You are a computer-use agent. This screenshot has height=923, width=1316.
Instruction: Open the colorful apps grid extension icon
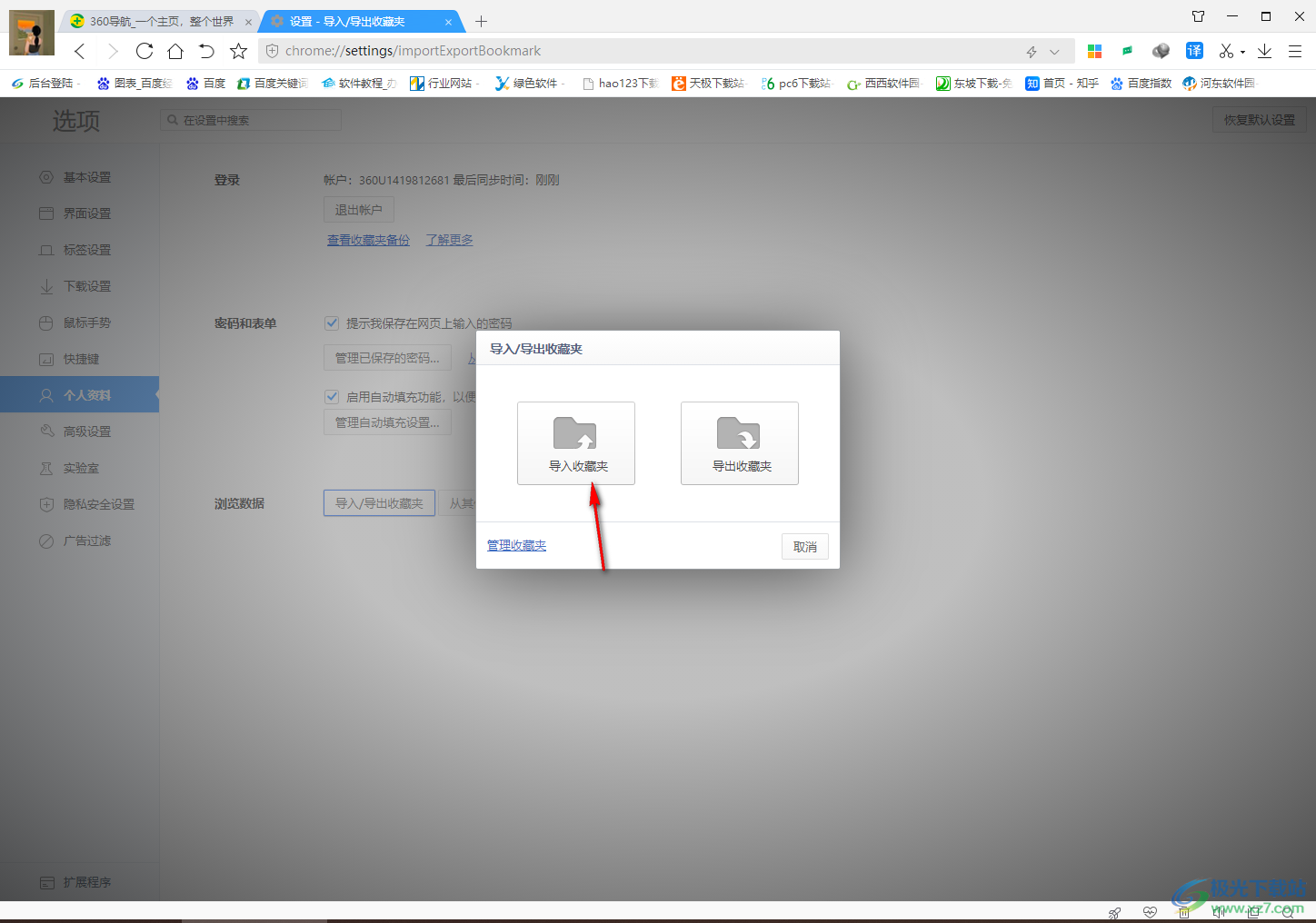point(1094,51)
